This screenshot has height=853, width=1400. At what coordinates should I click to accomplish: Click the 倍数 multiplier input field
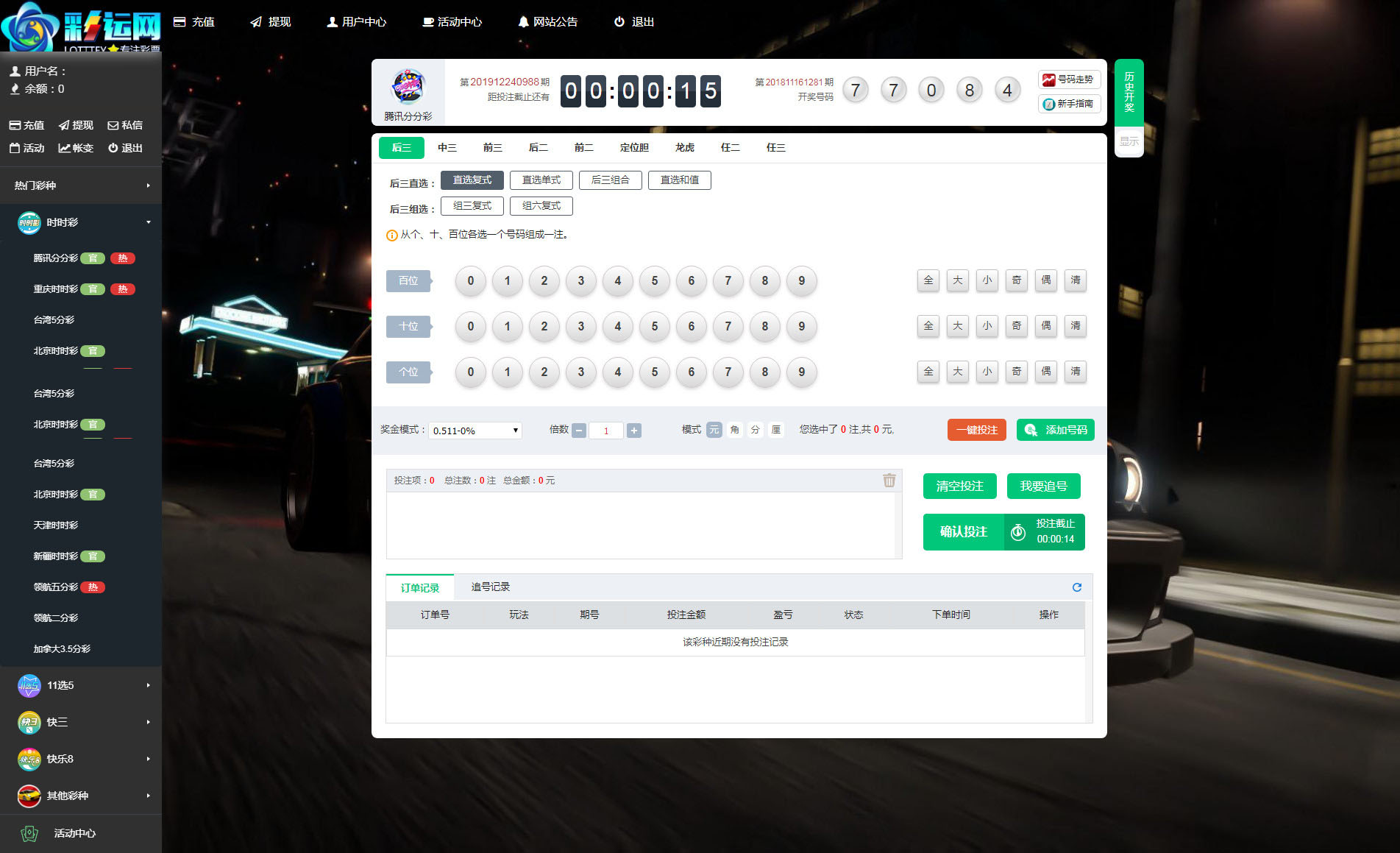coord(606,431)
